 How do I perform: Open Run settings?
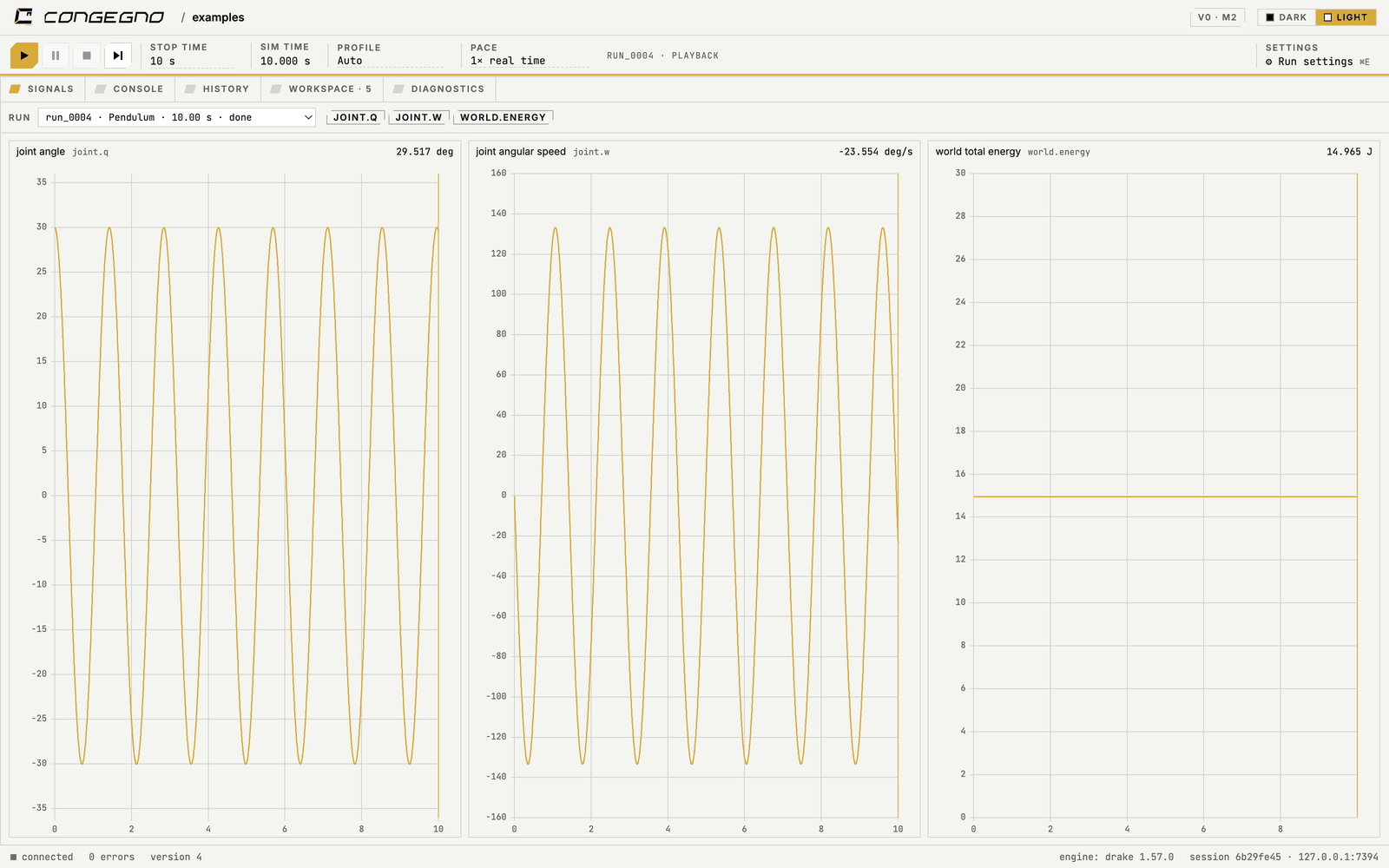pos(1317,62)
